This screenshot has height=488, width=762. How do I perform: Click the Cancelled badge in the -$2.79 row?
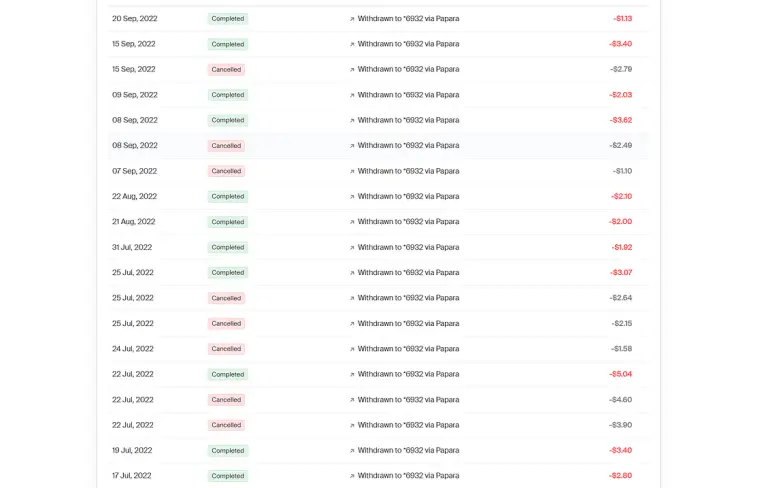[226, 70]
